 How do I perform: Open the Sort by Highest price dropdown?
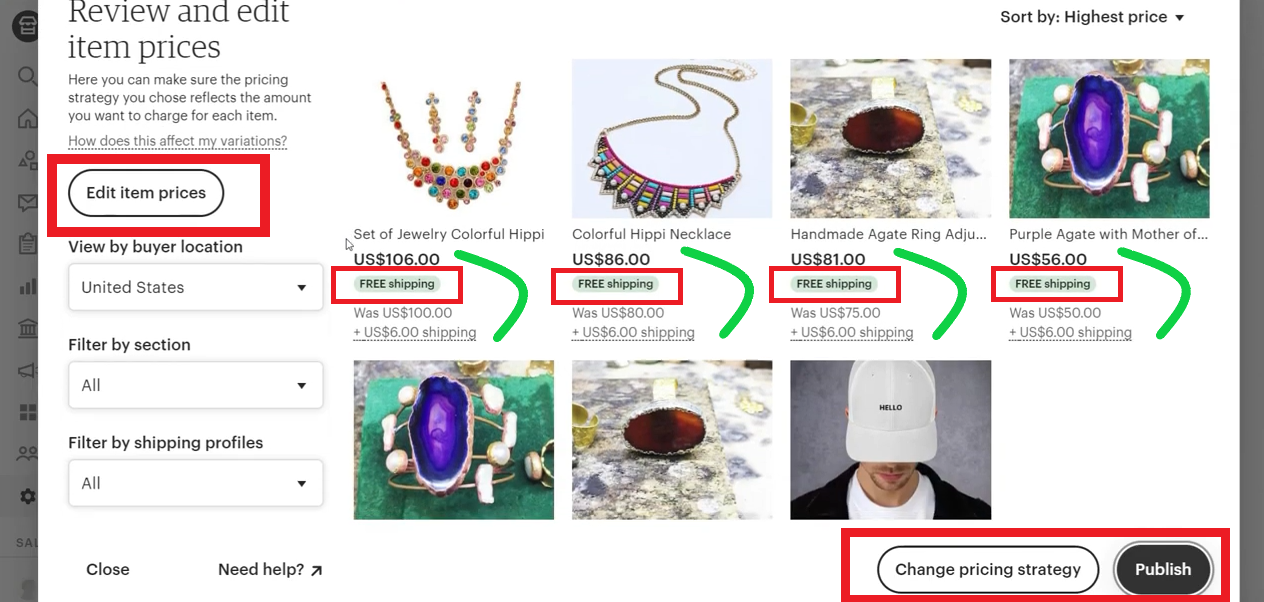click(x=1092, y=17)
